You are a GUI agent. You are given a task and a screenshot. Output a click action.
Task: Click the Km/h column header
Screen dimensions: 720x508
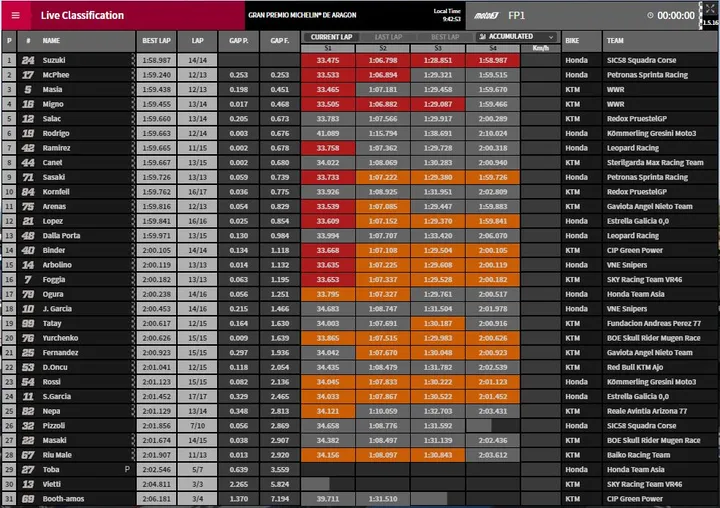coord(540,48)
